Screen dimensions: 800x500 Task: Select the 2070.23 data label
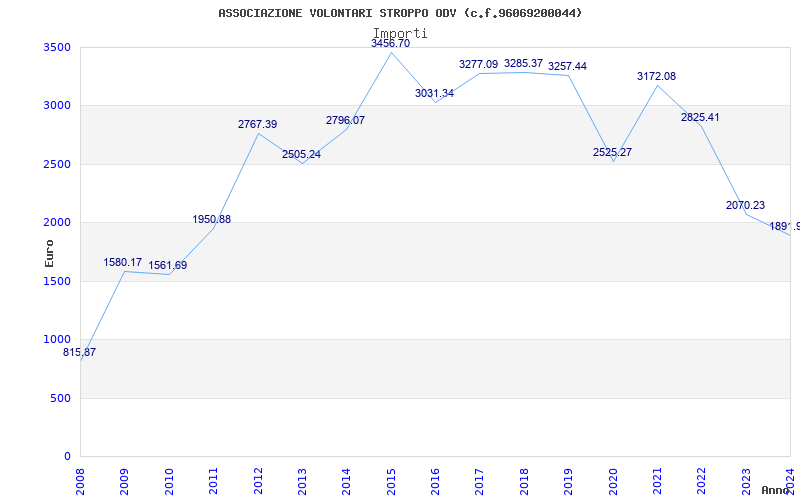pos(745,205)
